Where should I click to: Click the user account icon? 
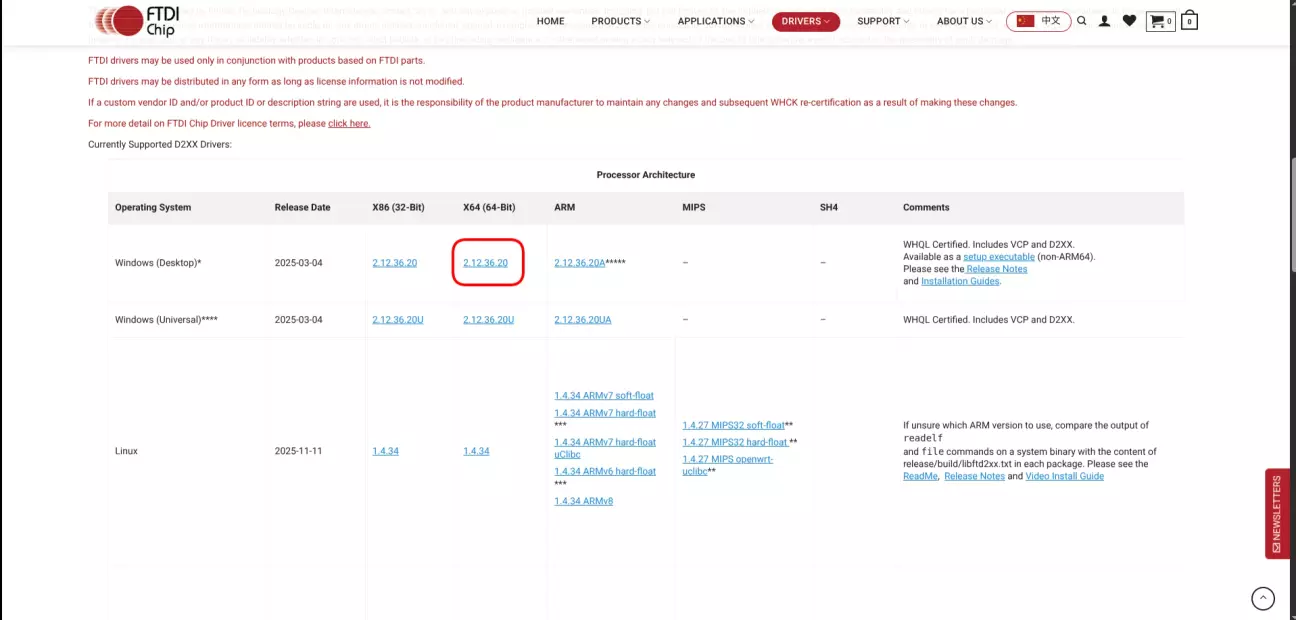pos(1105,21)
